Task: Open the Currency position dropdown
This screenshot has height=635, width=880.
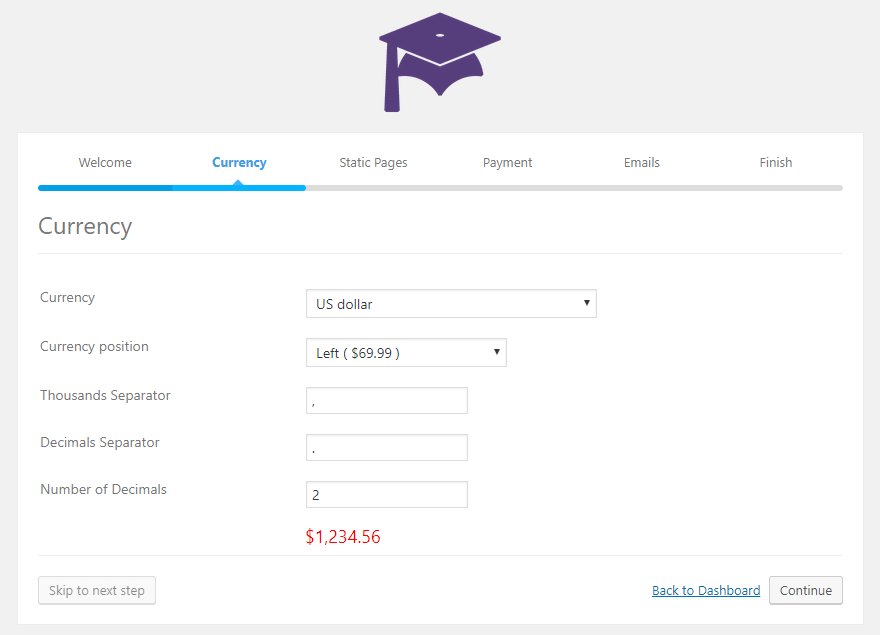Action: (405, 352)
